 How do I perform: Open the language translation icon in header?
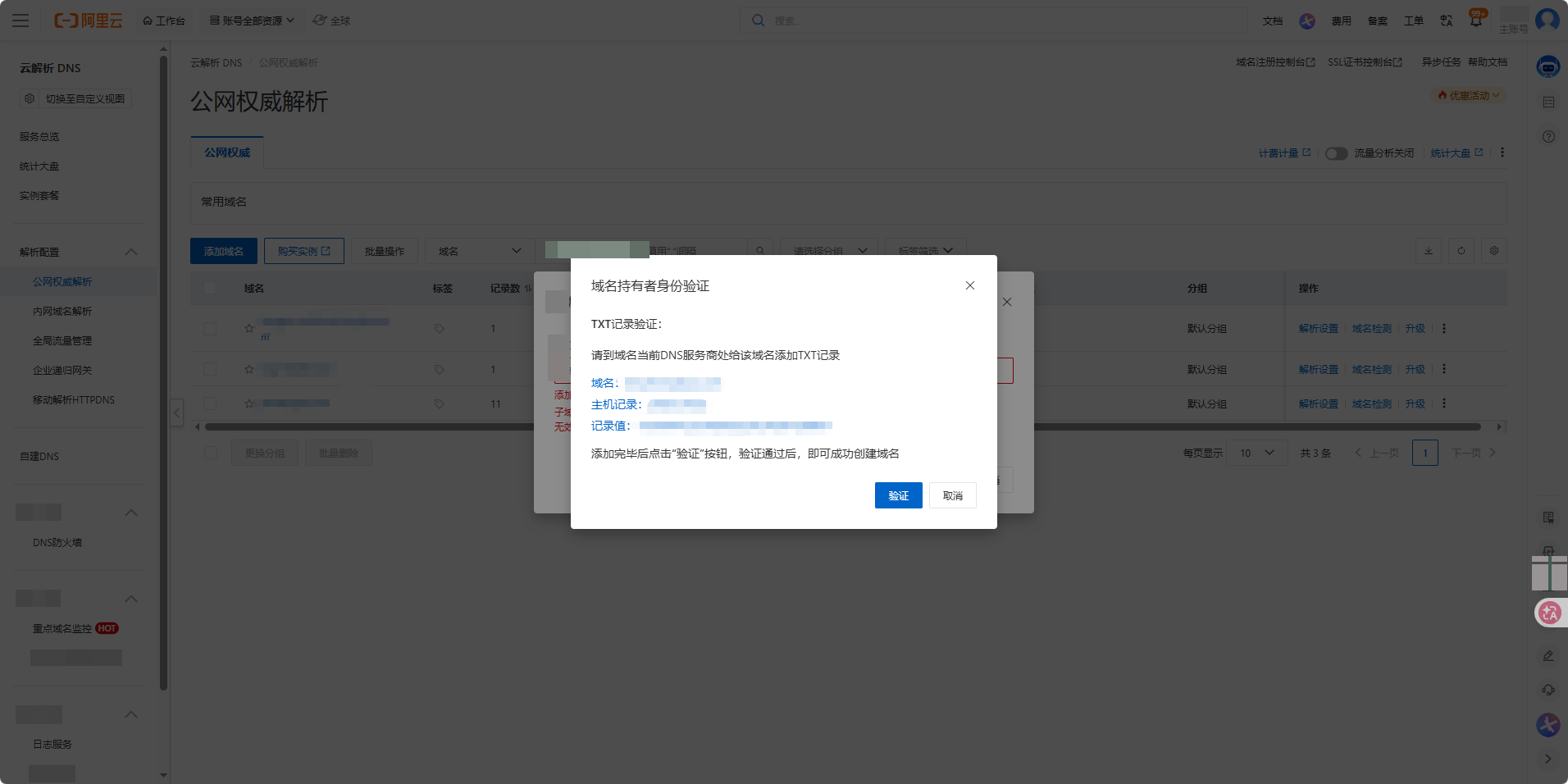pos(1447,21)
